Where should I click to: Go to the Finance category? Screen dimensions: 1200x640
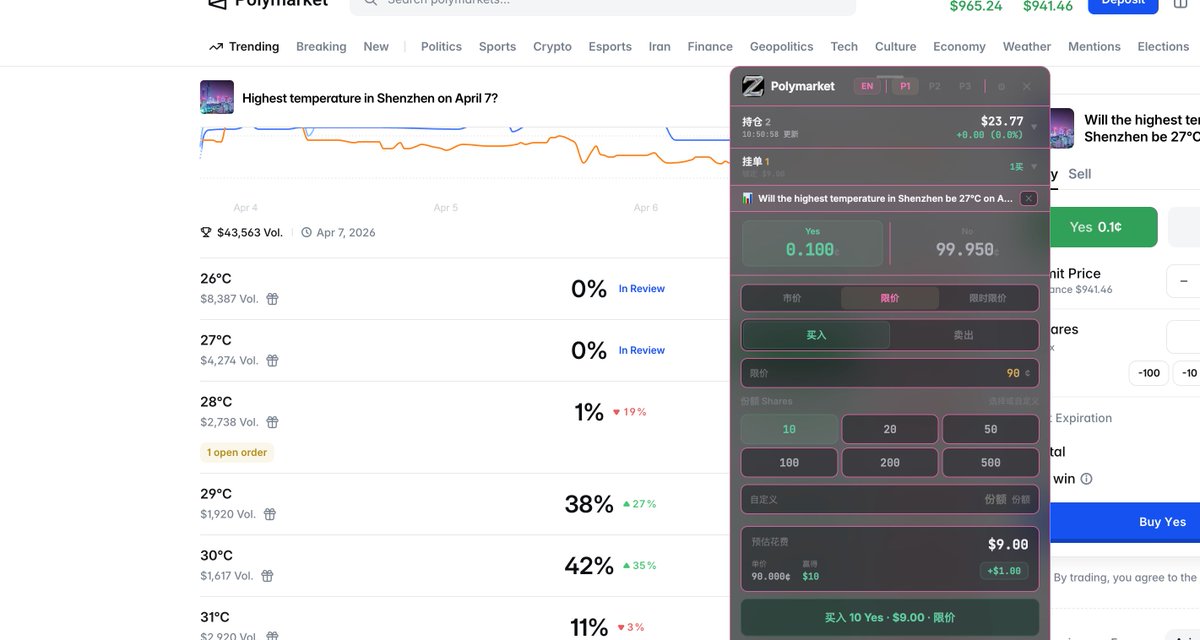tap(710, 47)
